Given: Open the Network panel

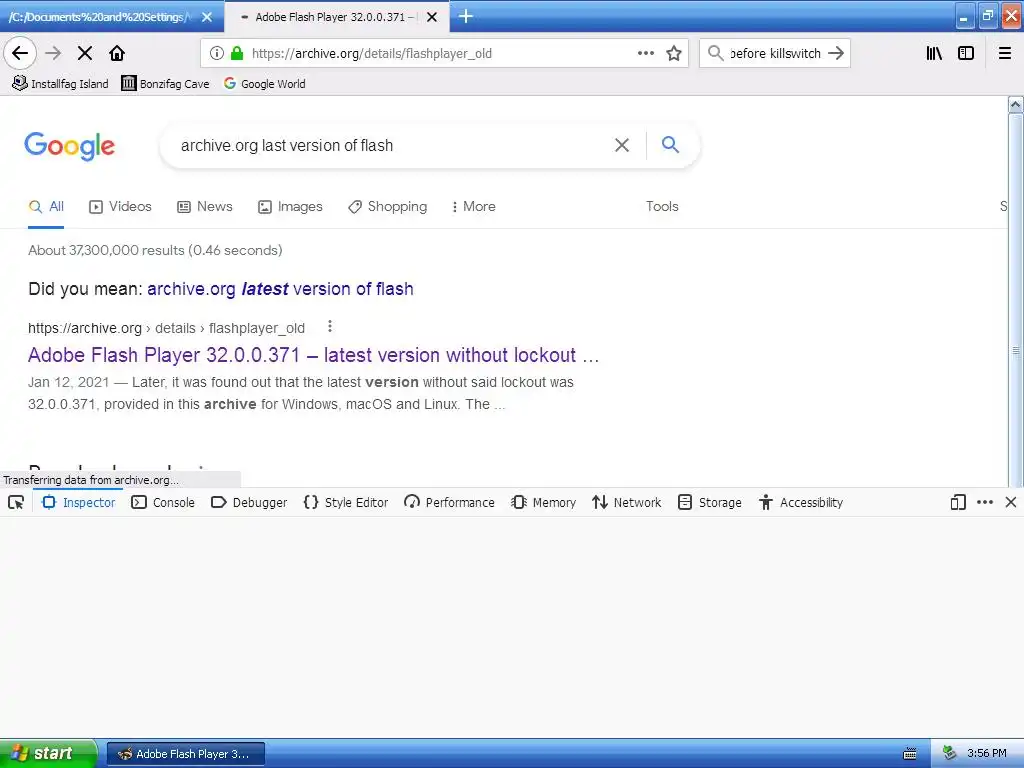Looking at the screenshot, I should point(627,502).
